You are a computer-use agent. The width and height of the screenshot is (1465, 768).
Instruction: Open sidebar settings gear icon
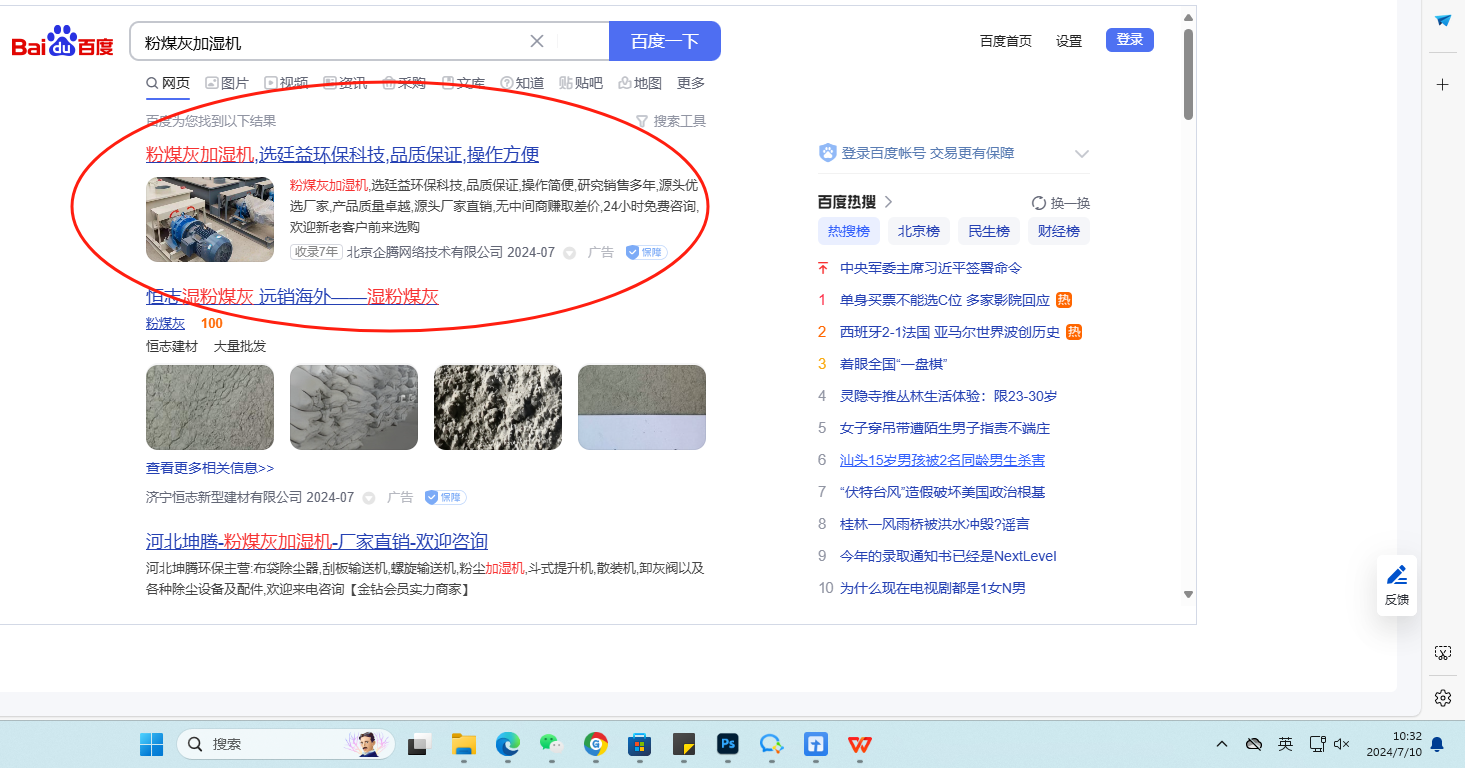1442,697
